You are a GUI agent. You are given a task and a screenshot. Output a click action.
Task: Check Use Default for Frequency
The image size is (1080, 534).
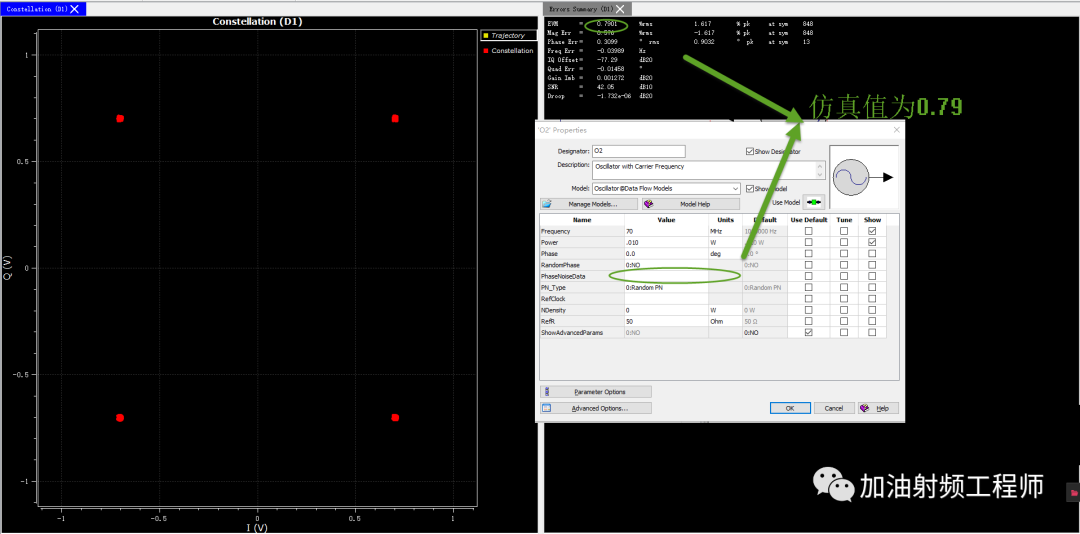[x=809, y=232]
